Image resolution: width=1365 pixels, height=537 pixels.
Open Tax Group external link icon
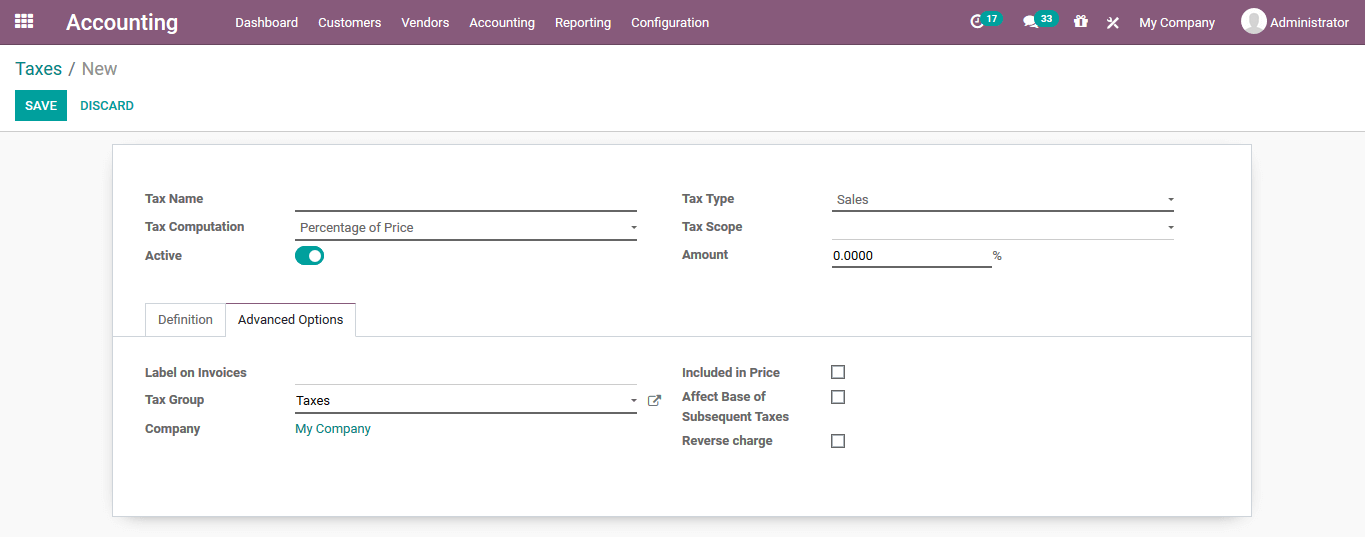(654, 401)
